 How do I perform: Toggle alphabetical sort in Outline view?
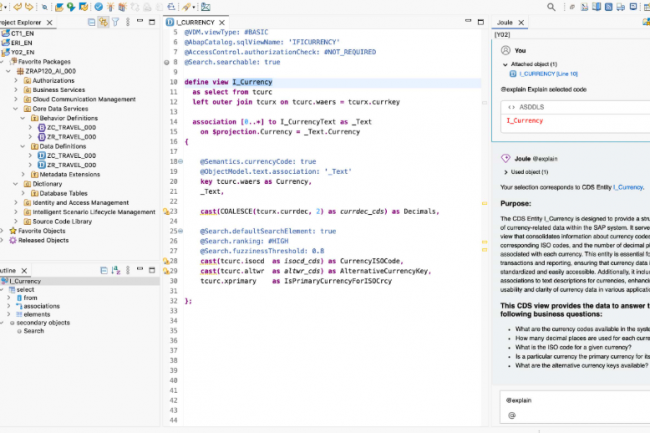pos(116,271)
